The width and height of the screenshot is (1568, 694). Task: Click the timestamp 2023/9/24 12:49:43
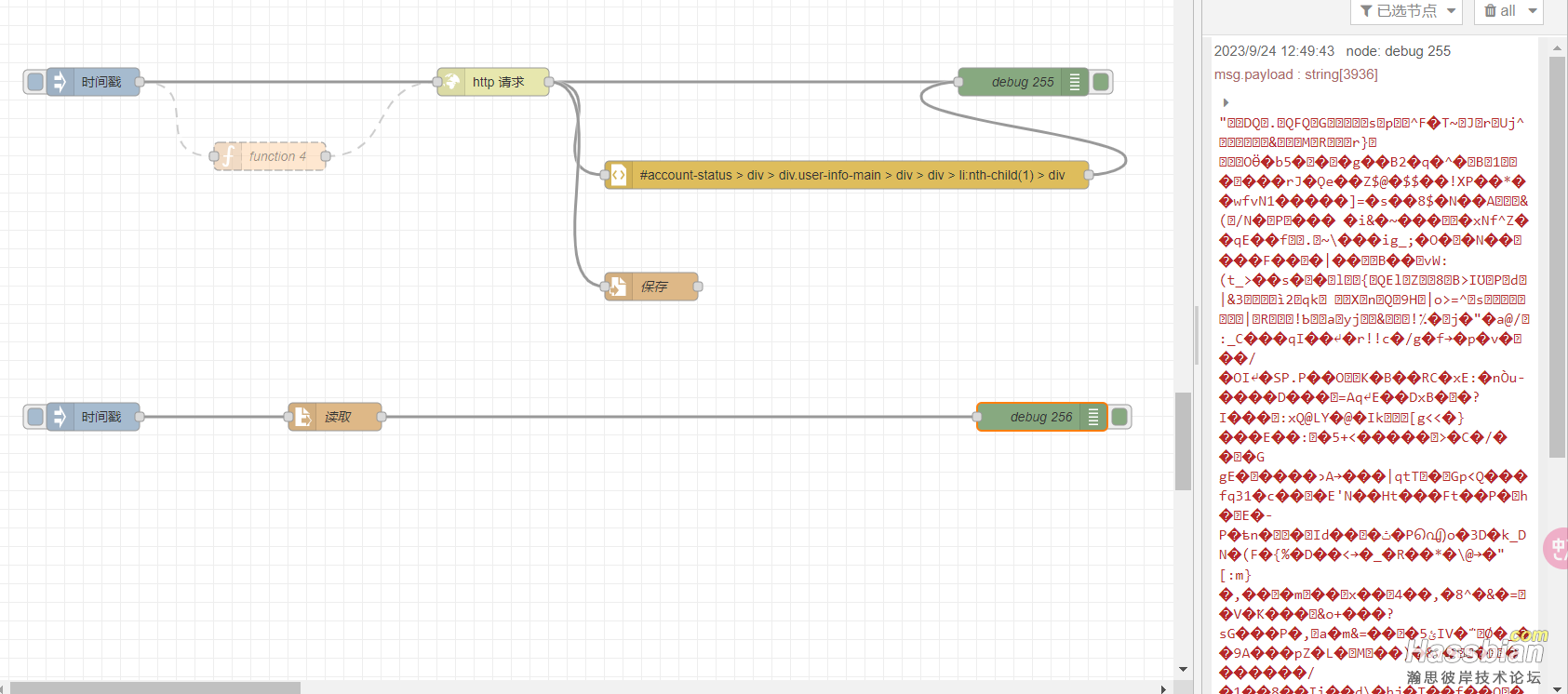point(1274,51)
